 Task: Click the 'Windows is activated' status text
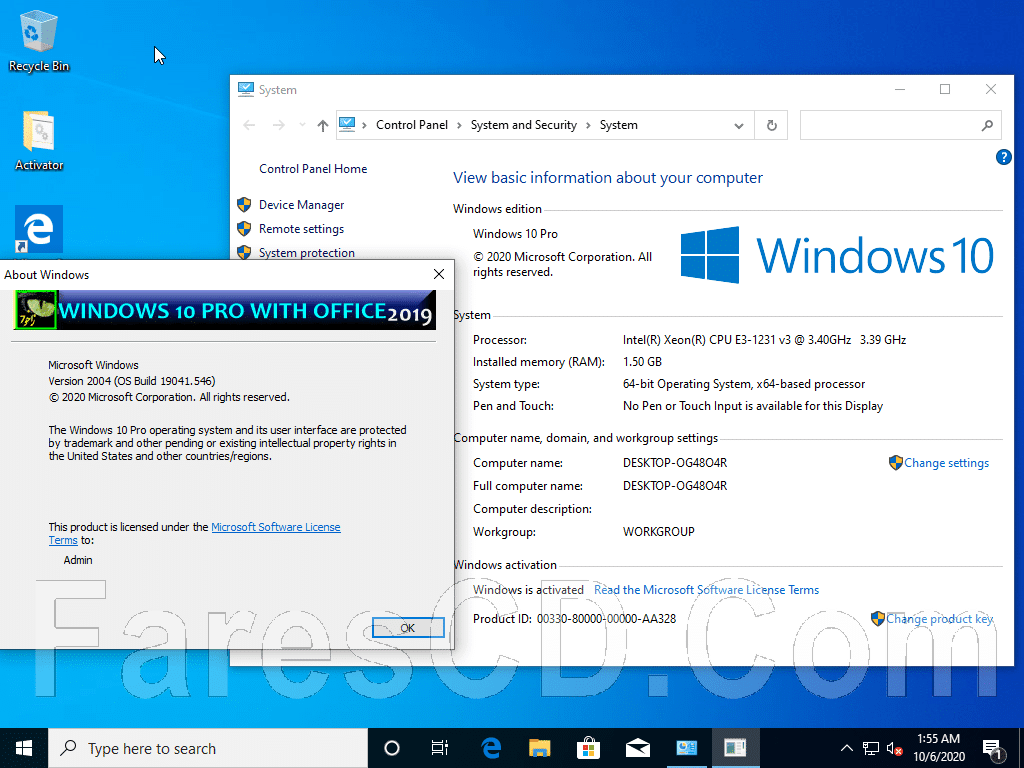point(528,590)
